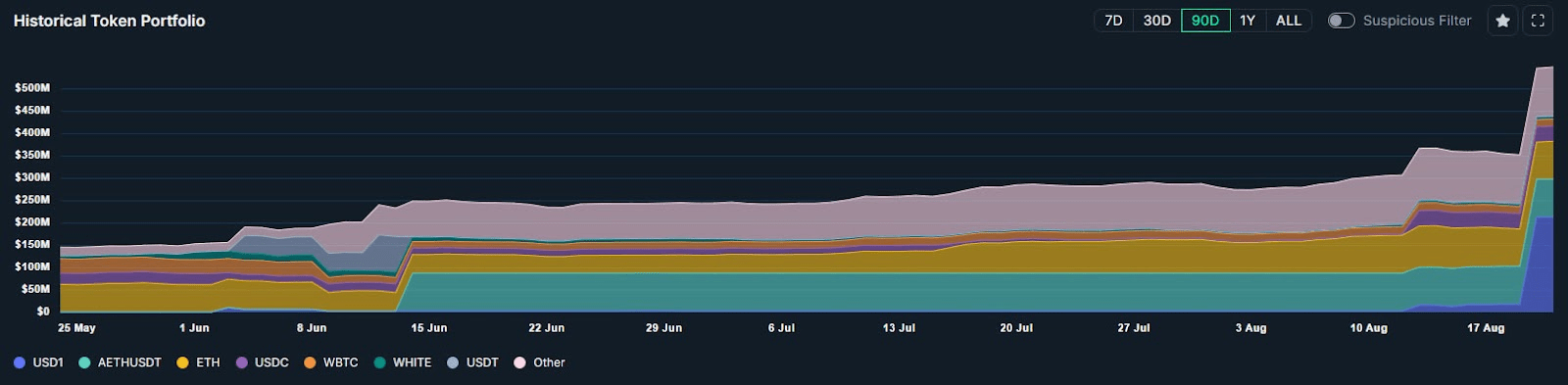Show ALL time history
This screenshot has height=385, width=1568.
[x=1289, y=21]
